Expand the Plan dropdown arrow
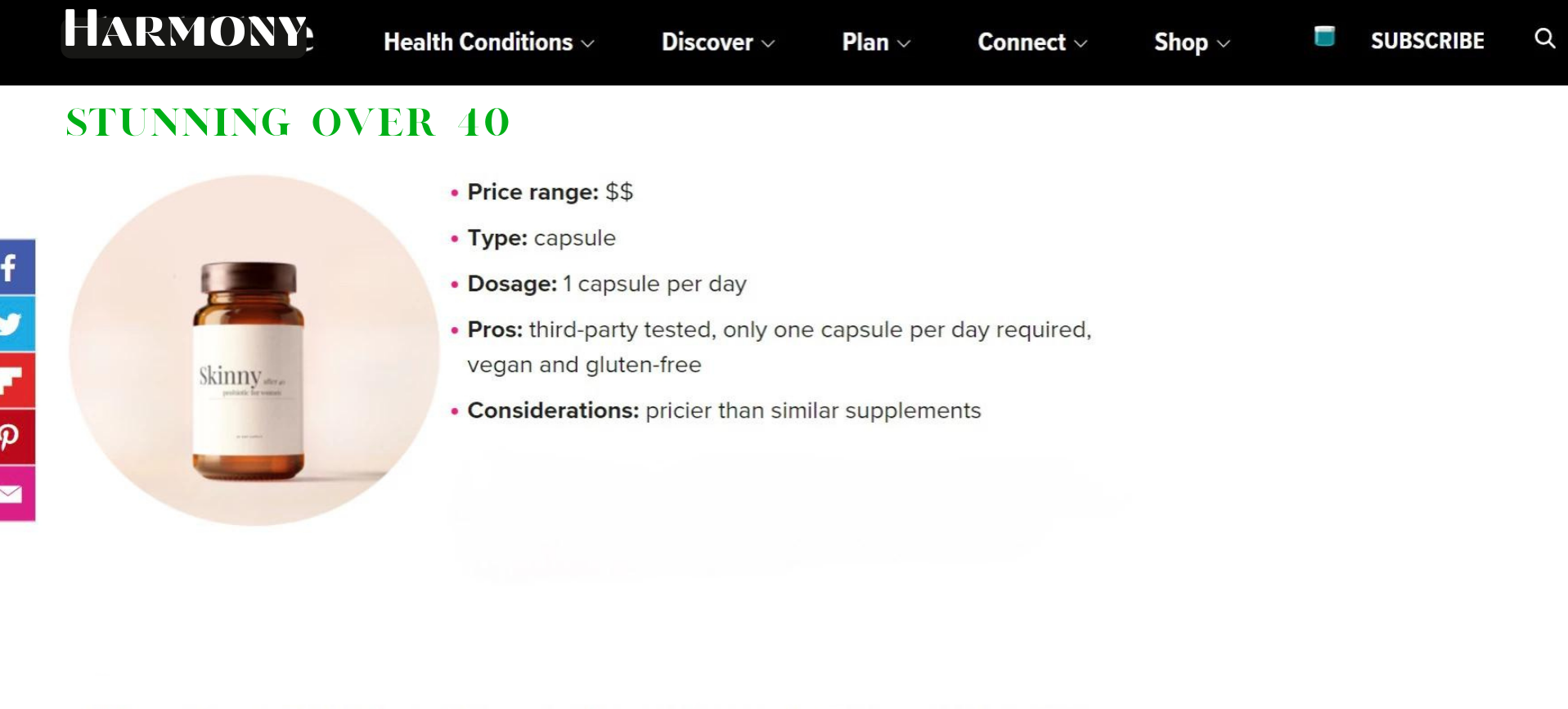This screenshot has height=709, width=1568. 904,44
